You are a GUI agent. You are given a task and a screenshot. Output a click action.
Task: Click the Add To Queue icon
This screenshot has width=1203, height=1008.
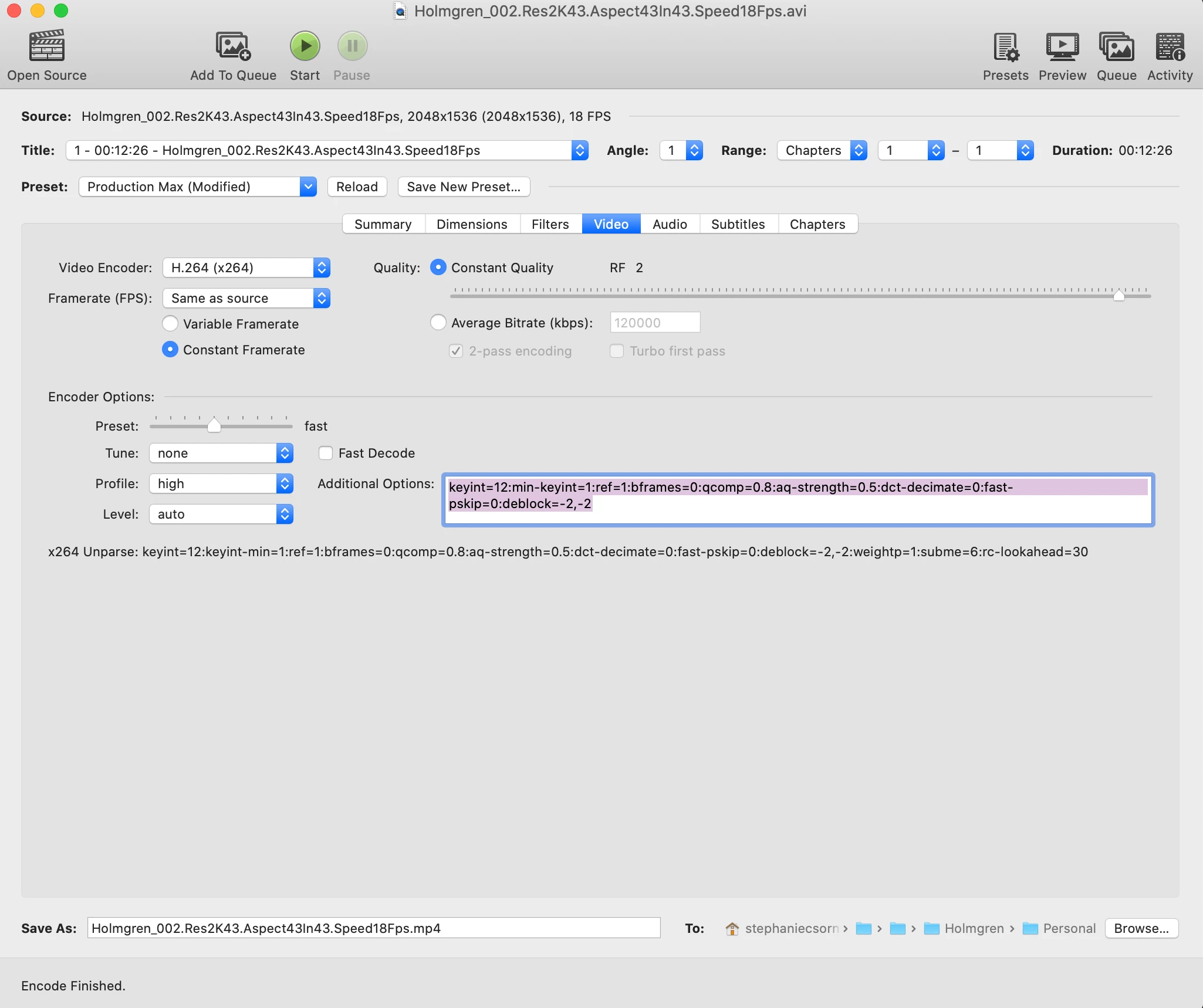point(233,46)
